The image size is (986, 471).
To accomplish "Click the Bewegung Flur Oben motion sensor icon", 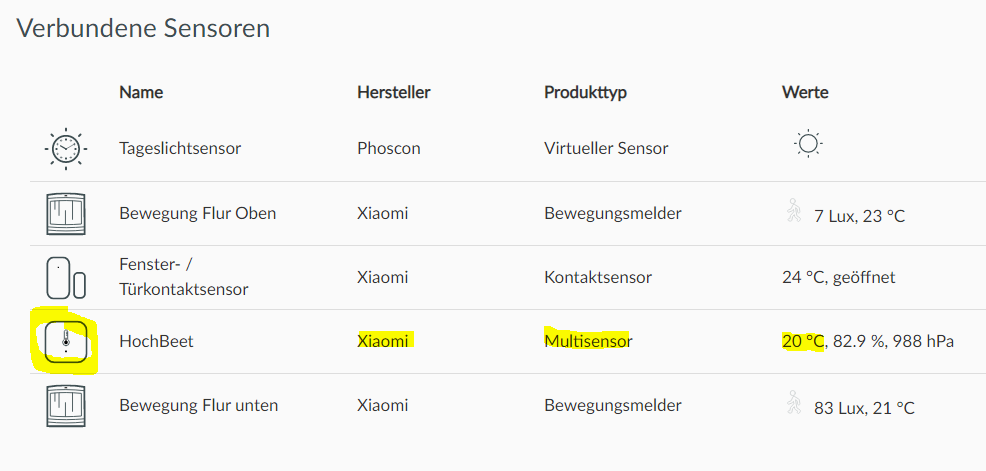I will tap(66, 213).
